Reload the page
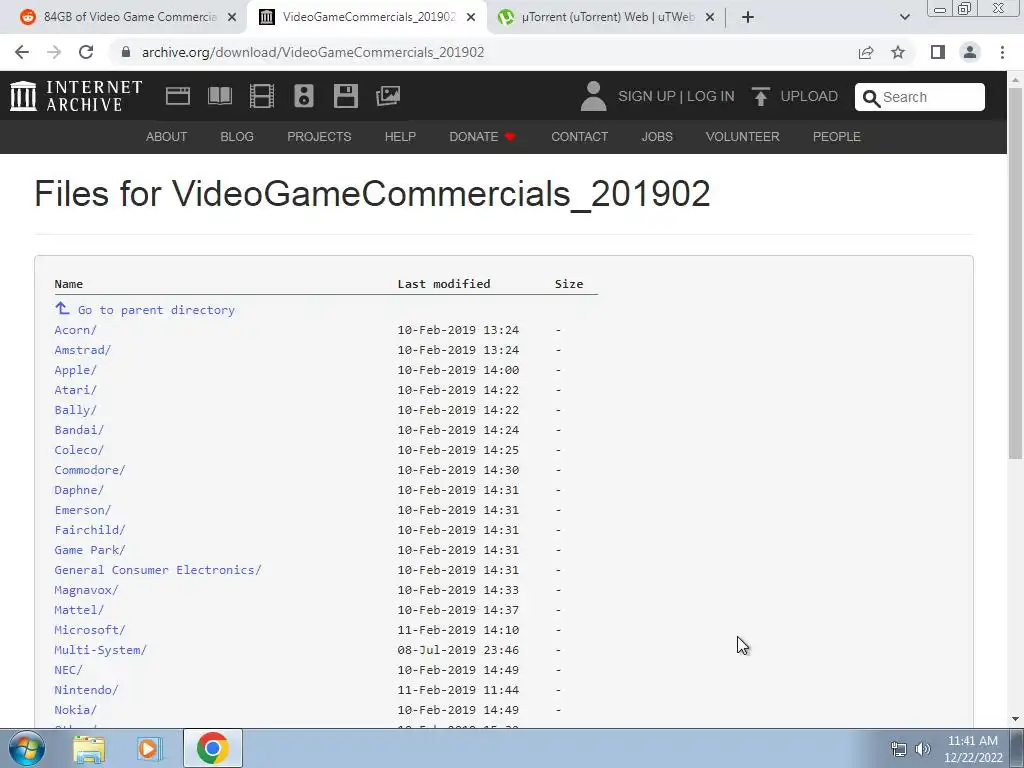The height and width of the screenshot is (768, 1024). (86, 52)
